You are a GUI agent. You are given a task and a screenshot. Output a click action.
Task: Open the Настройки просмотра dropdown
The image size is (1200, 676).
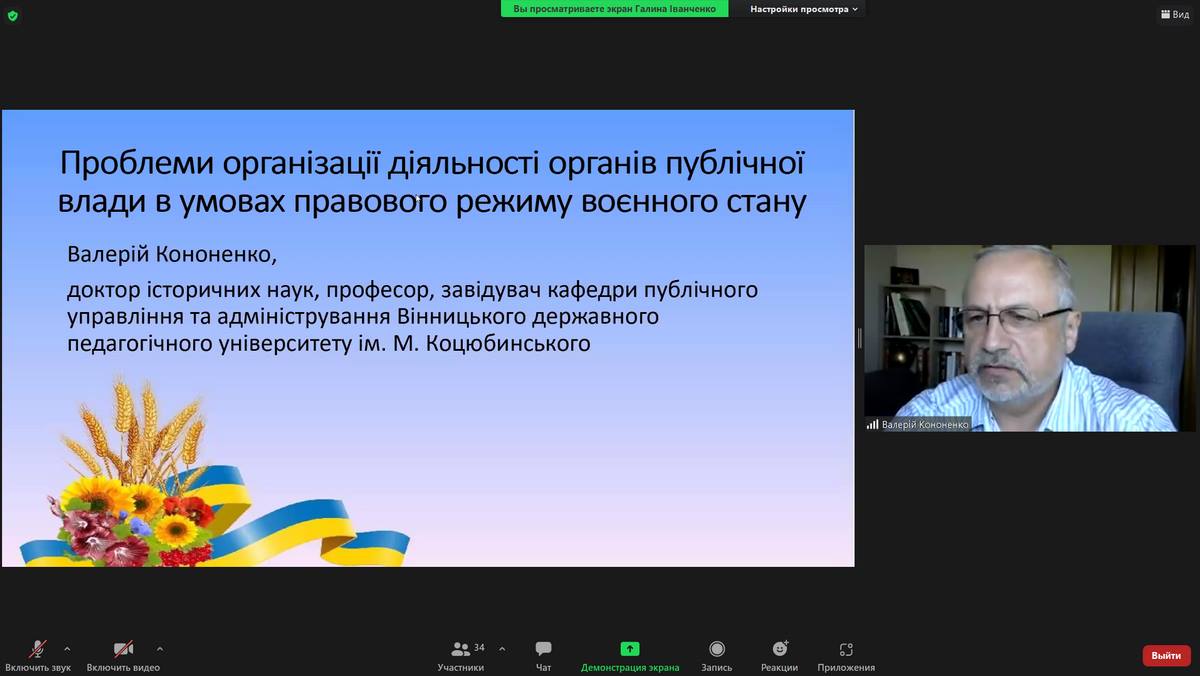pos(804,9)
